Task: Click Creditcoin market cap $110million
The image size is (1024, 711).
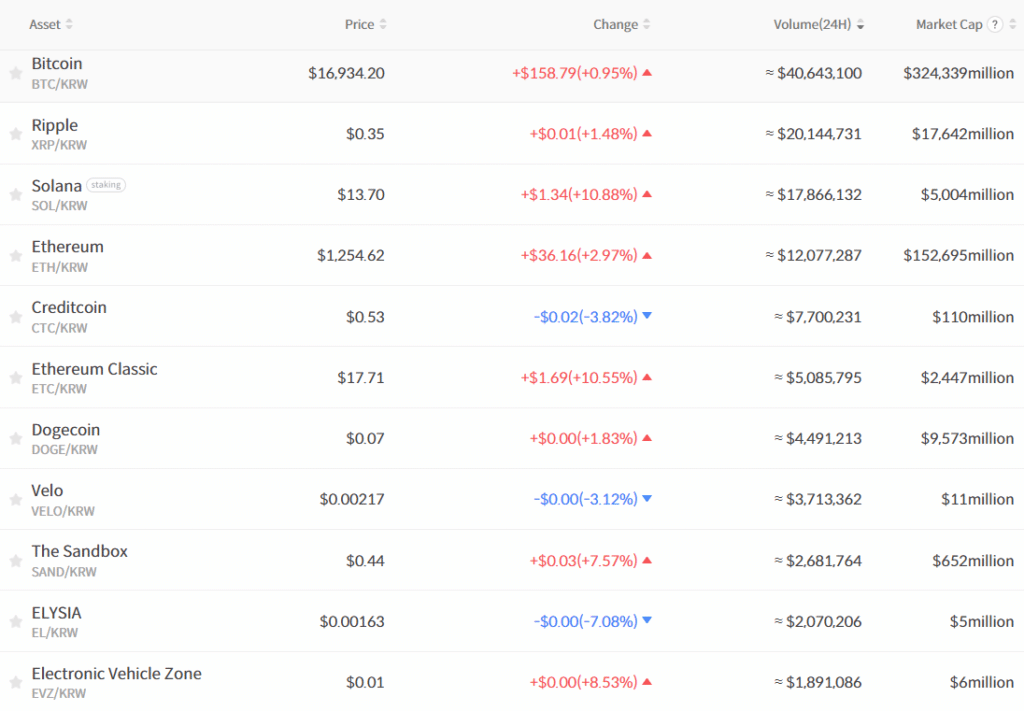Action: (x=973, y=317)
